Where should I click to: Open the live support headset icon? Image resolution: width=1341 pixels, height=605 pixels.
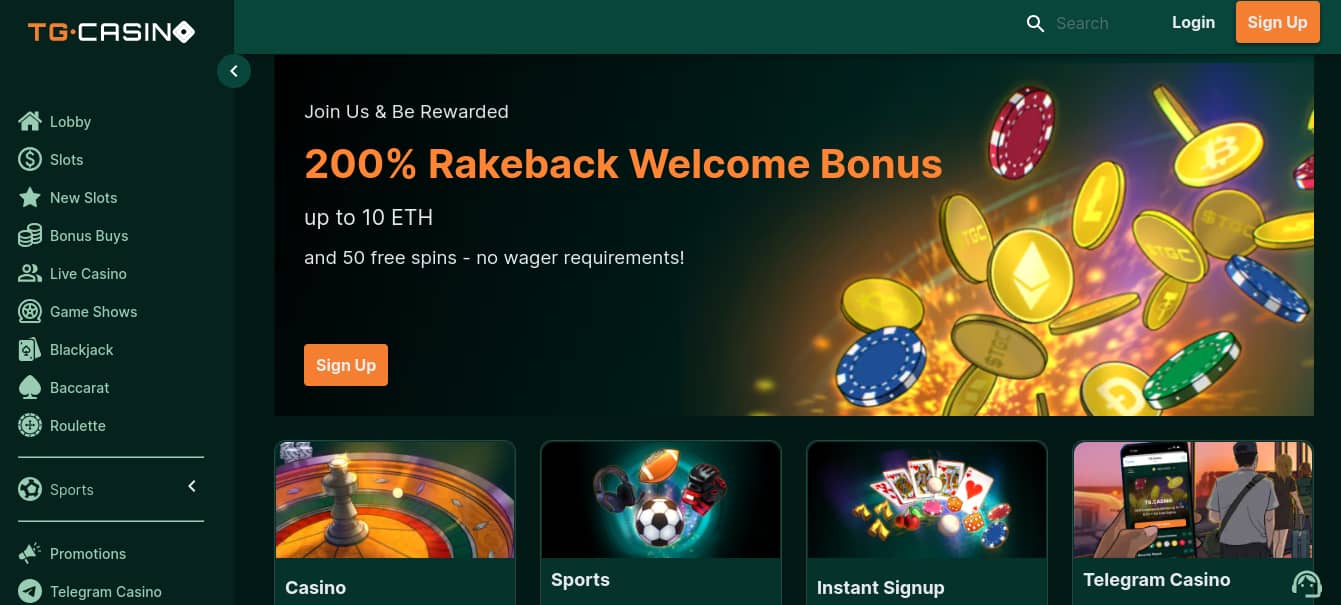pyautogui.click(x=1306, y=584)
